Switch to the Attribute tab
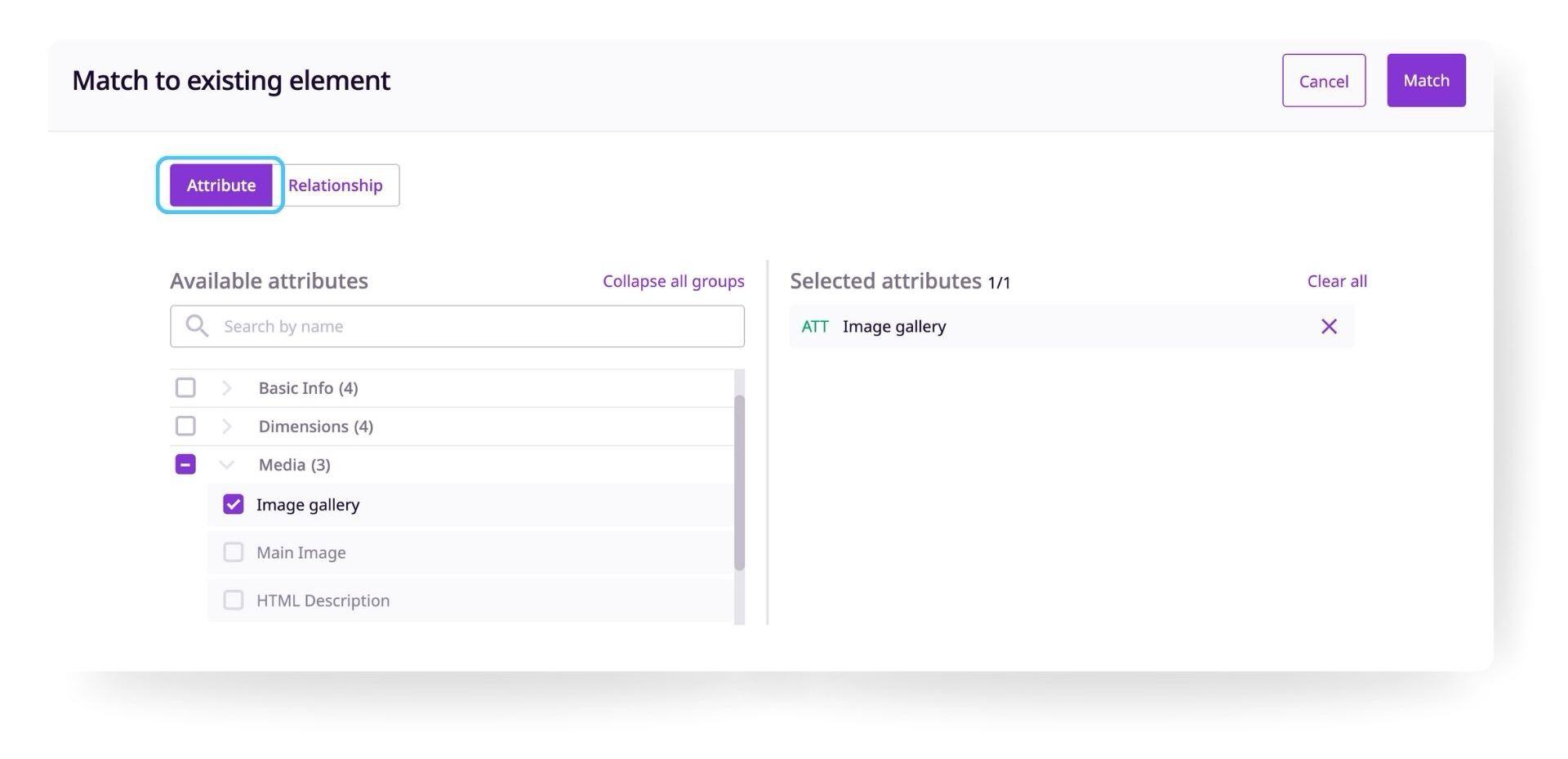This screenshot has height=759, width=1568. (221, 185)
